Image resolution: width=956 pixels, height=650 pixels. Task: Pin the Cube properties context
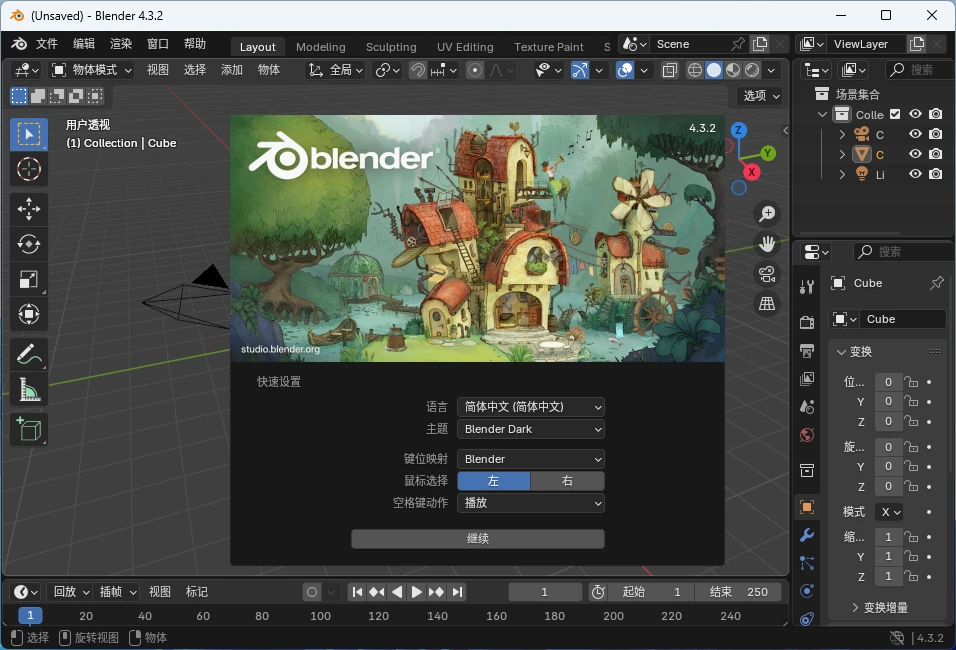936,283
